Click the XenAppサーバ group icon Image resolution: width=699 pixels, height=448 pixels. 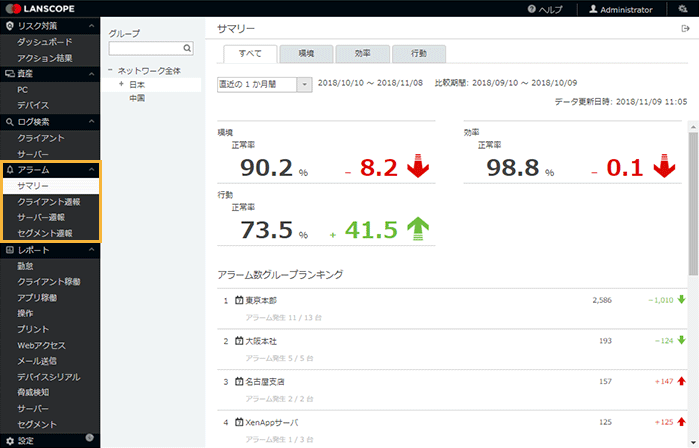coord(239,423)
